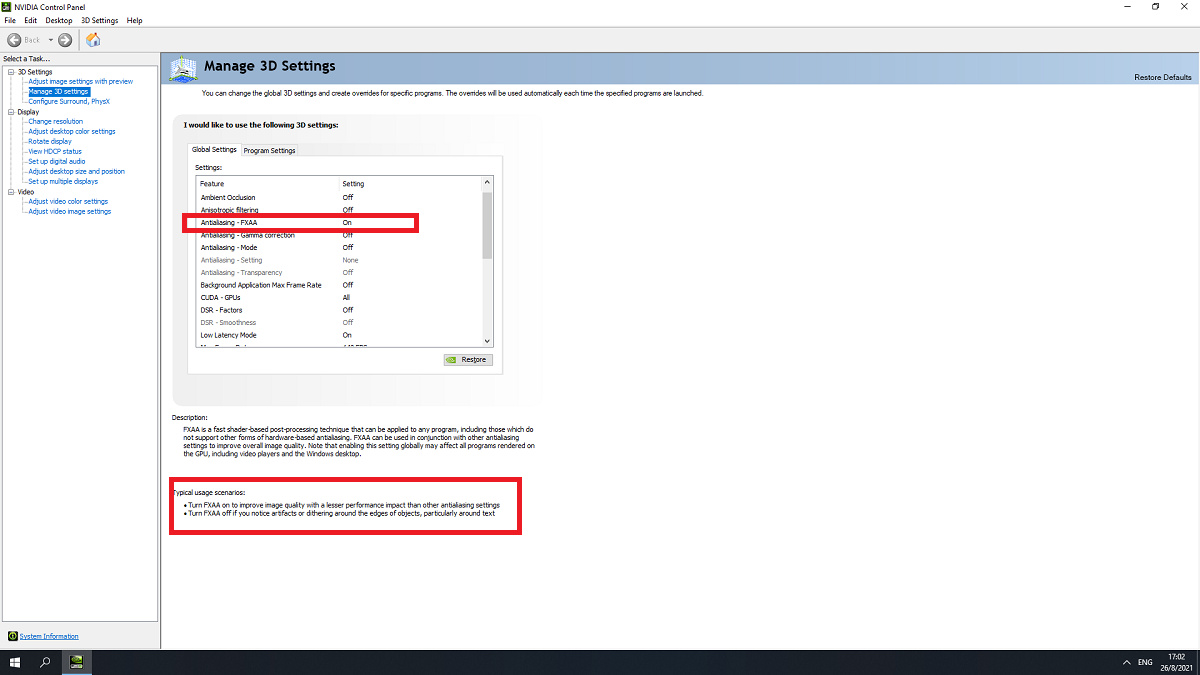The image size is (1200, 675).
Task: Change the Antialiasing - FXAA On value
Action: pyautogui.click(x=347, y=223)
